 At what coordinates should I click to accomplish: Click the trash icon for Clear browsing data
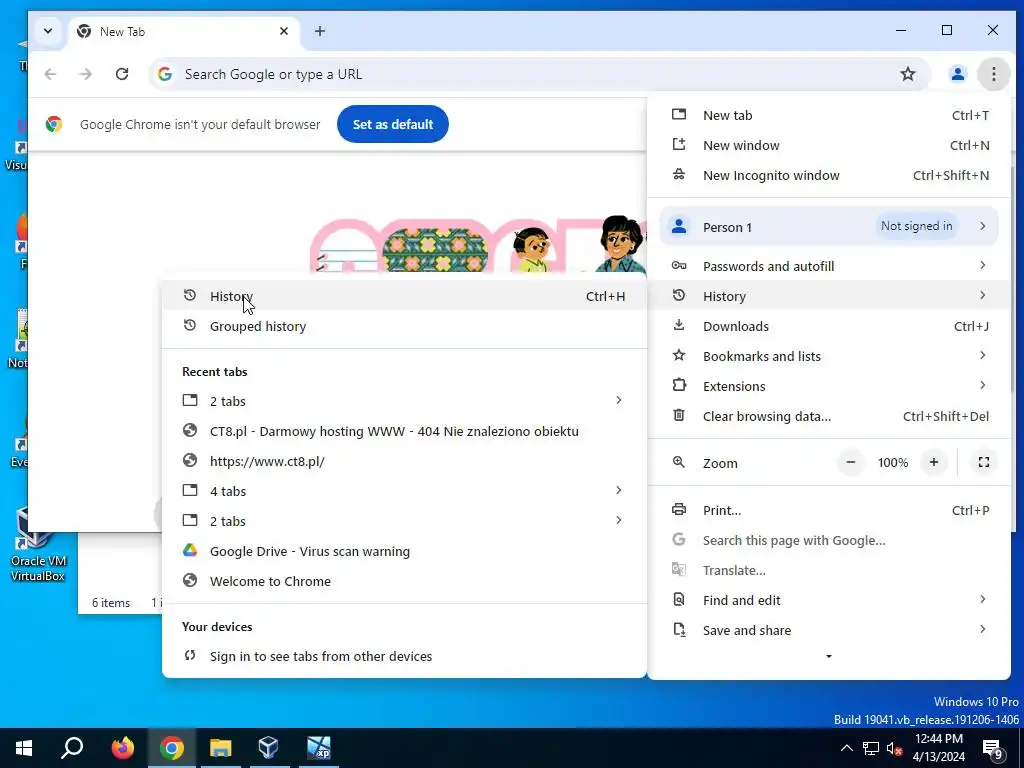tap(679, 415)
